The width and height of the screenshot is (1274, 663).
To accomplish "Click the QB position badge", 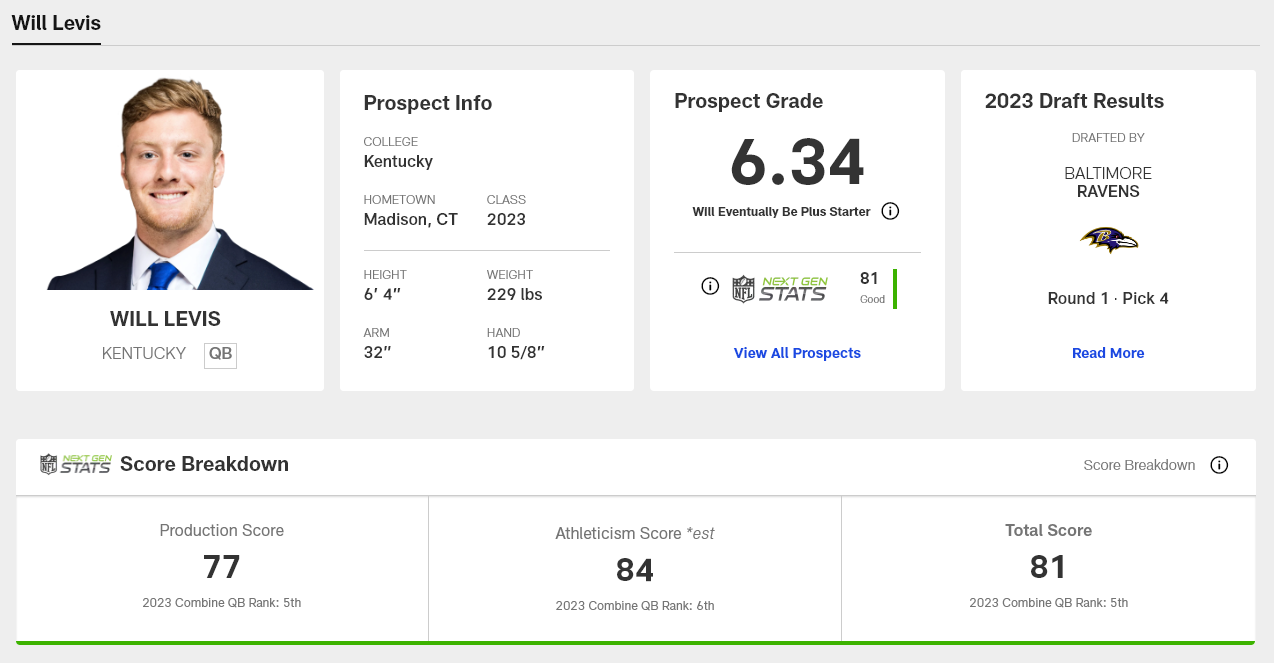I will [x=220, y=354].
